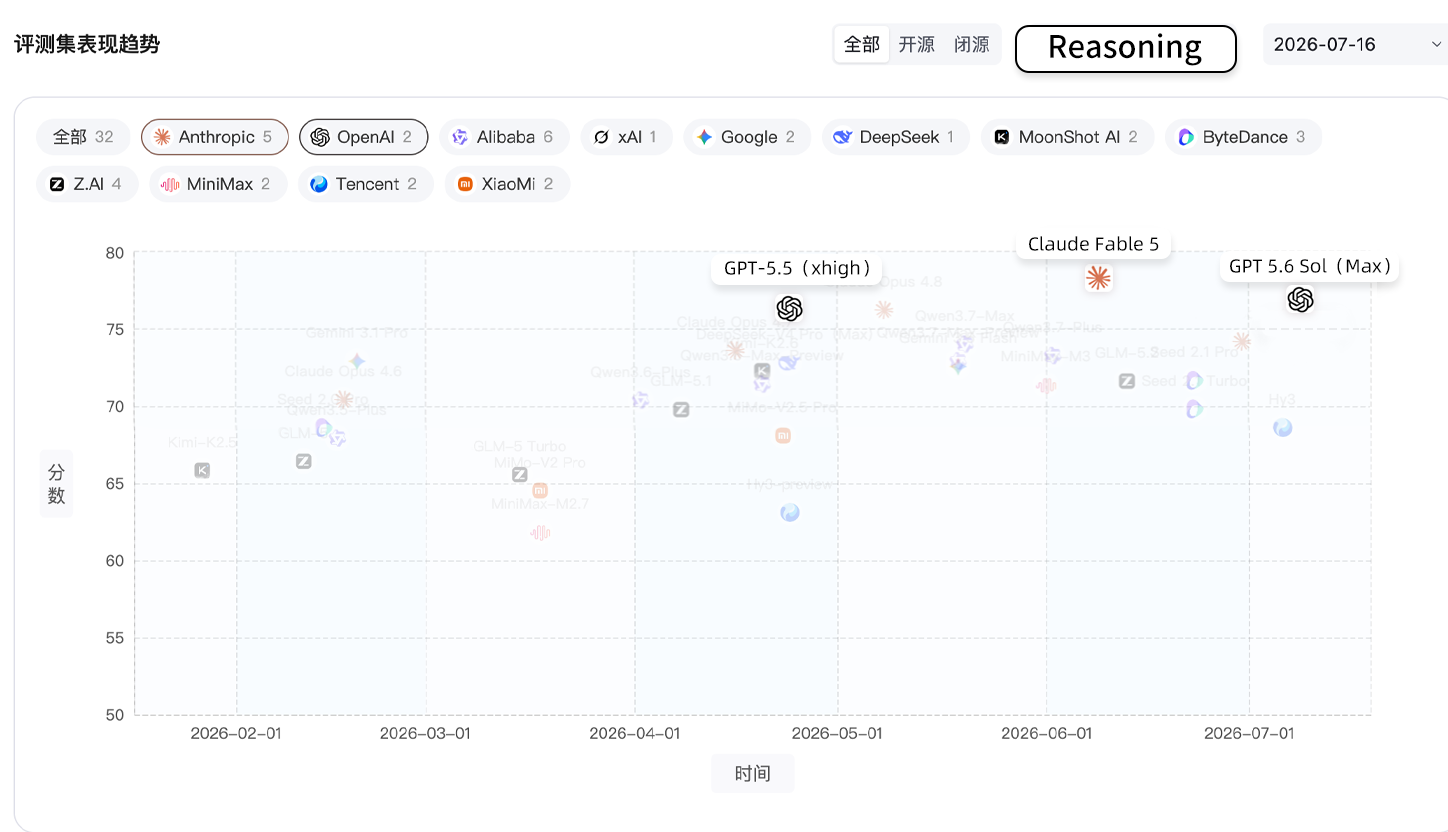
Task: Select the GPT 5.6 Sol (Max) data point icon
Action: 1300,299
